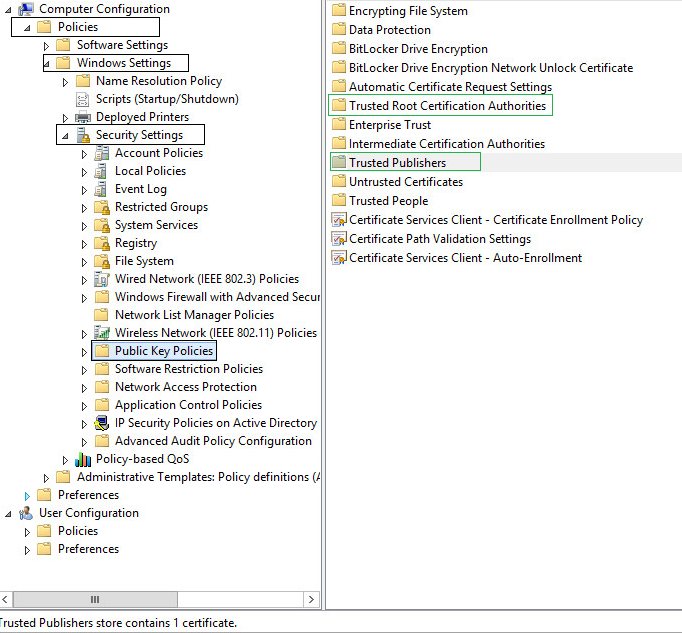Select Windows Firewall with Advanced Security
The width and height of the screenshot is (682, 633).
point(216,297)
